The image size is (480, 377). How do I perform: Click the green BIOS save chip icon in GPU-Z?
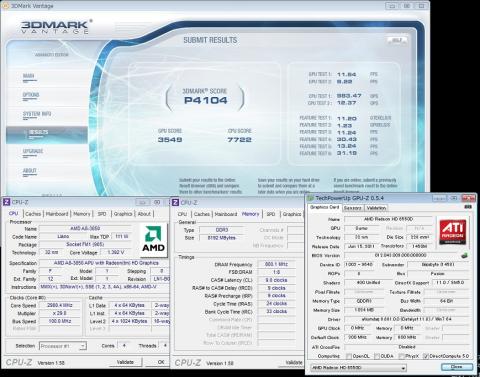pos(464,256)
